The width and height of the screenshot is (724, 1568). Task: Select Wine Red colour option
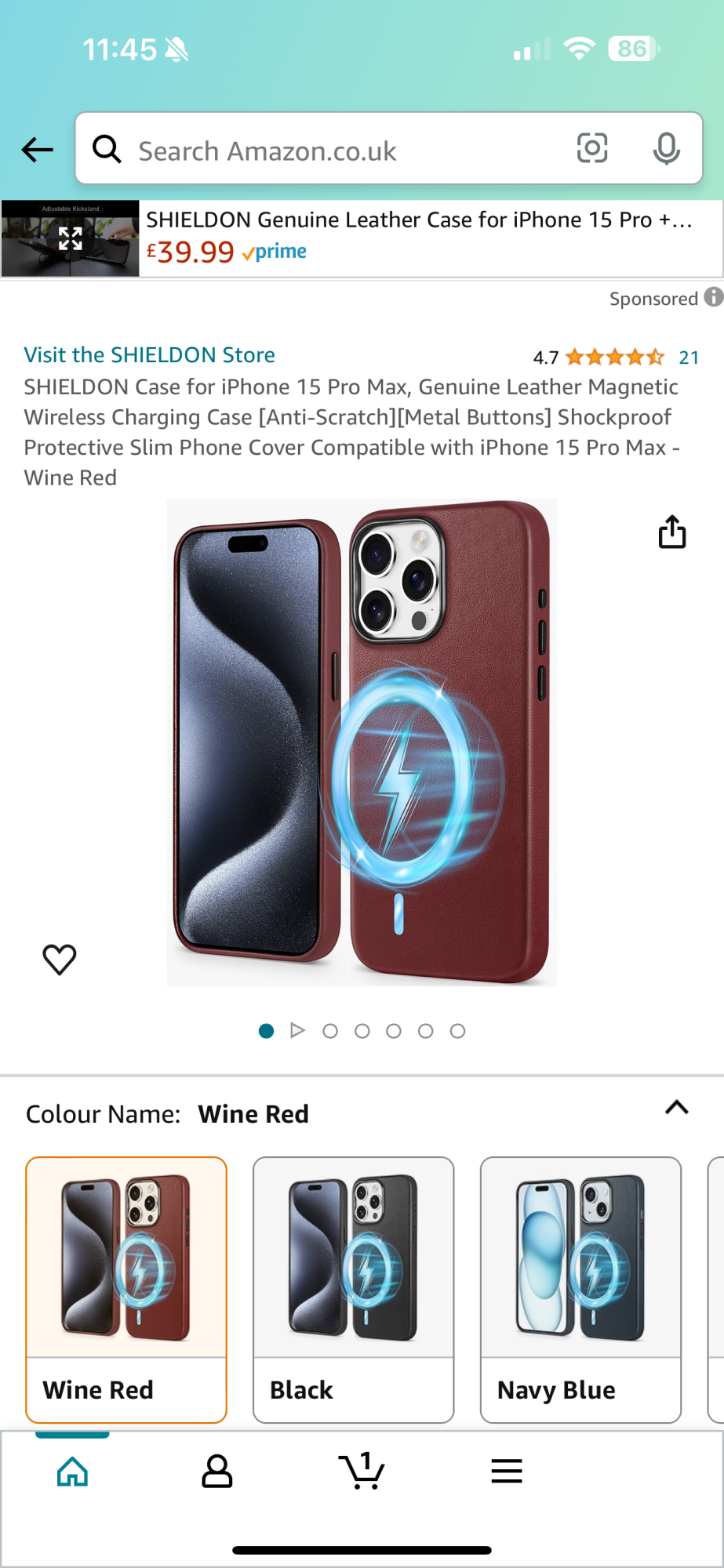(126, 1290)
